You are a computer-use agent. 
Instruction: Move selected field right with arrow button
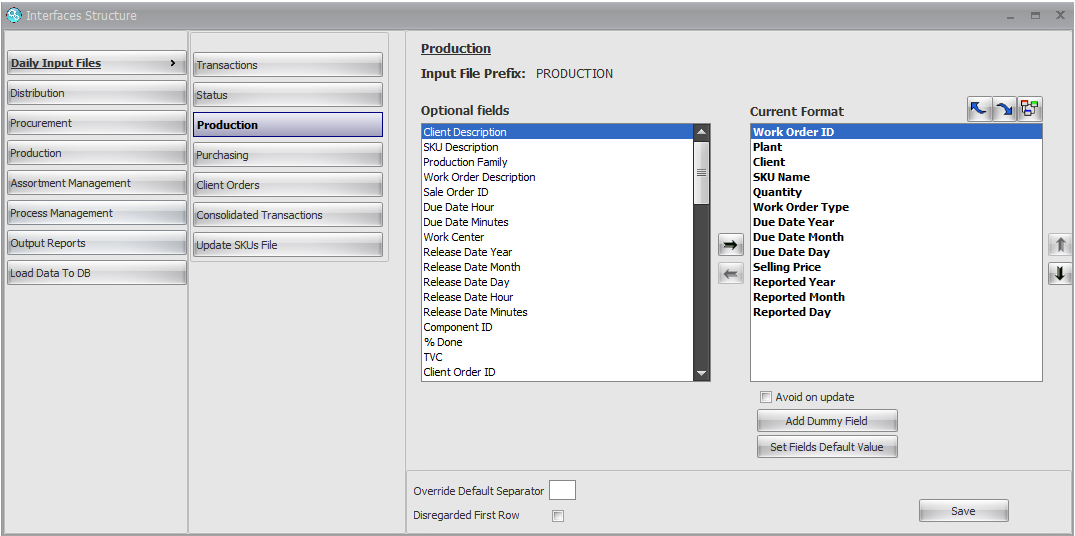click(731, 245)
